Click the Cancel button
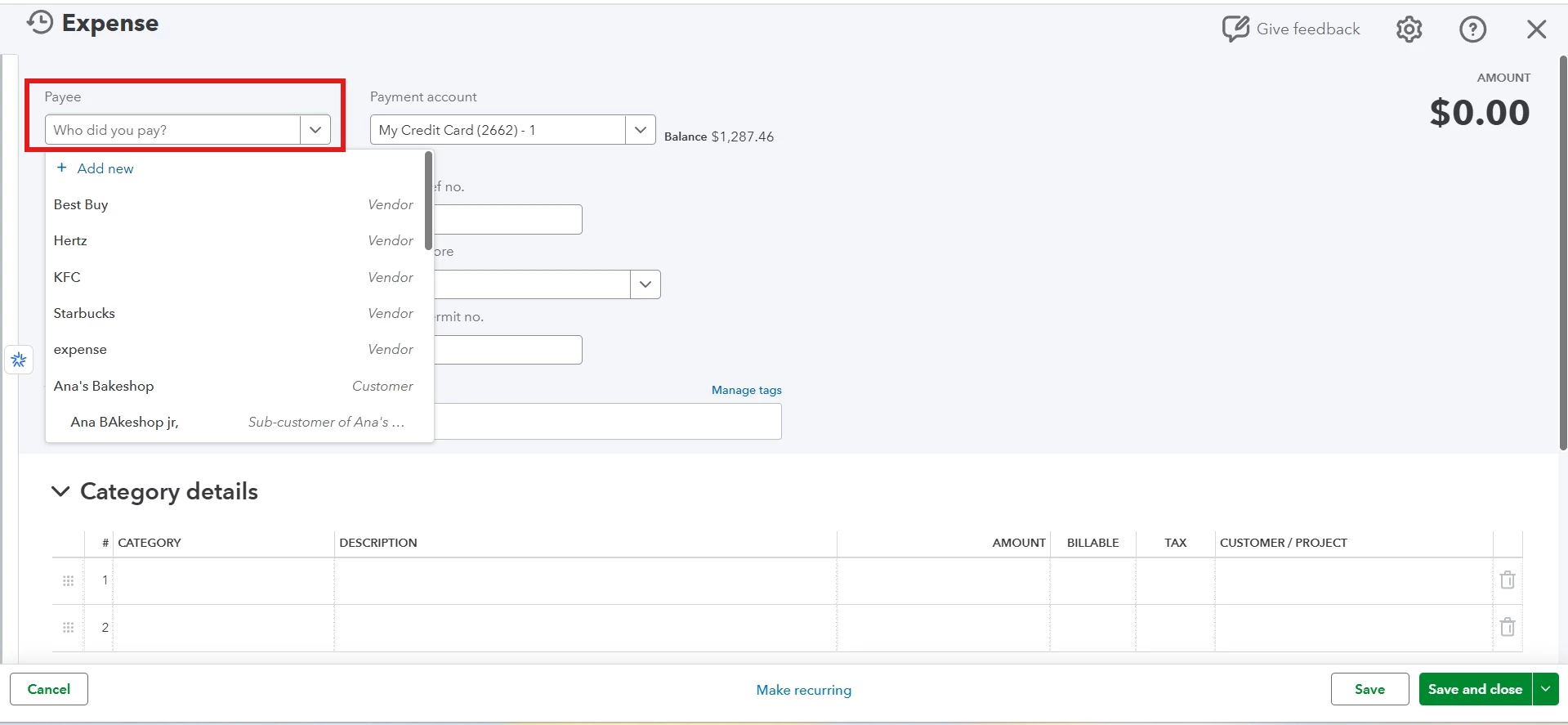Viewport: 1568px width, 725px height. (x=49, y=689)
